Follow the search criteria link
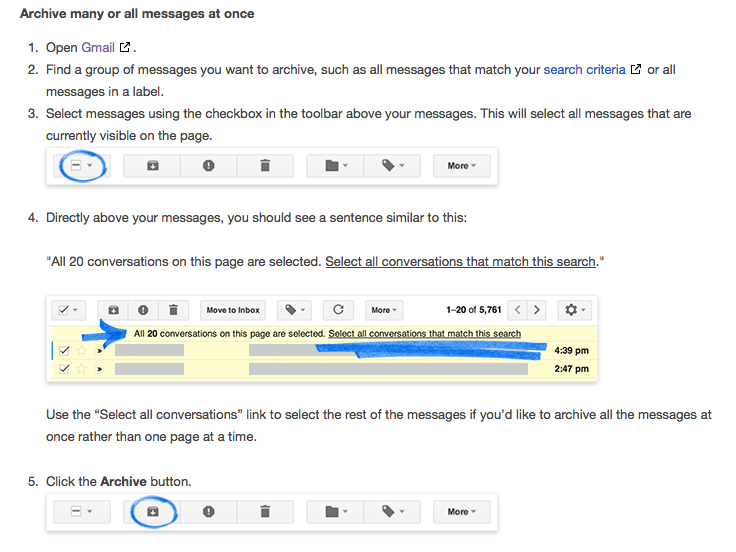736x552 pixels. click(x=584, y=69)
